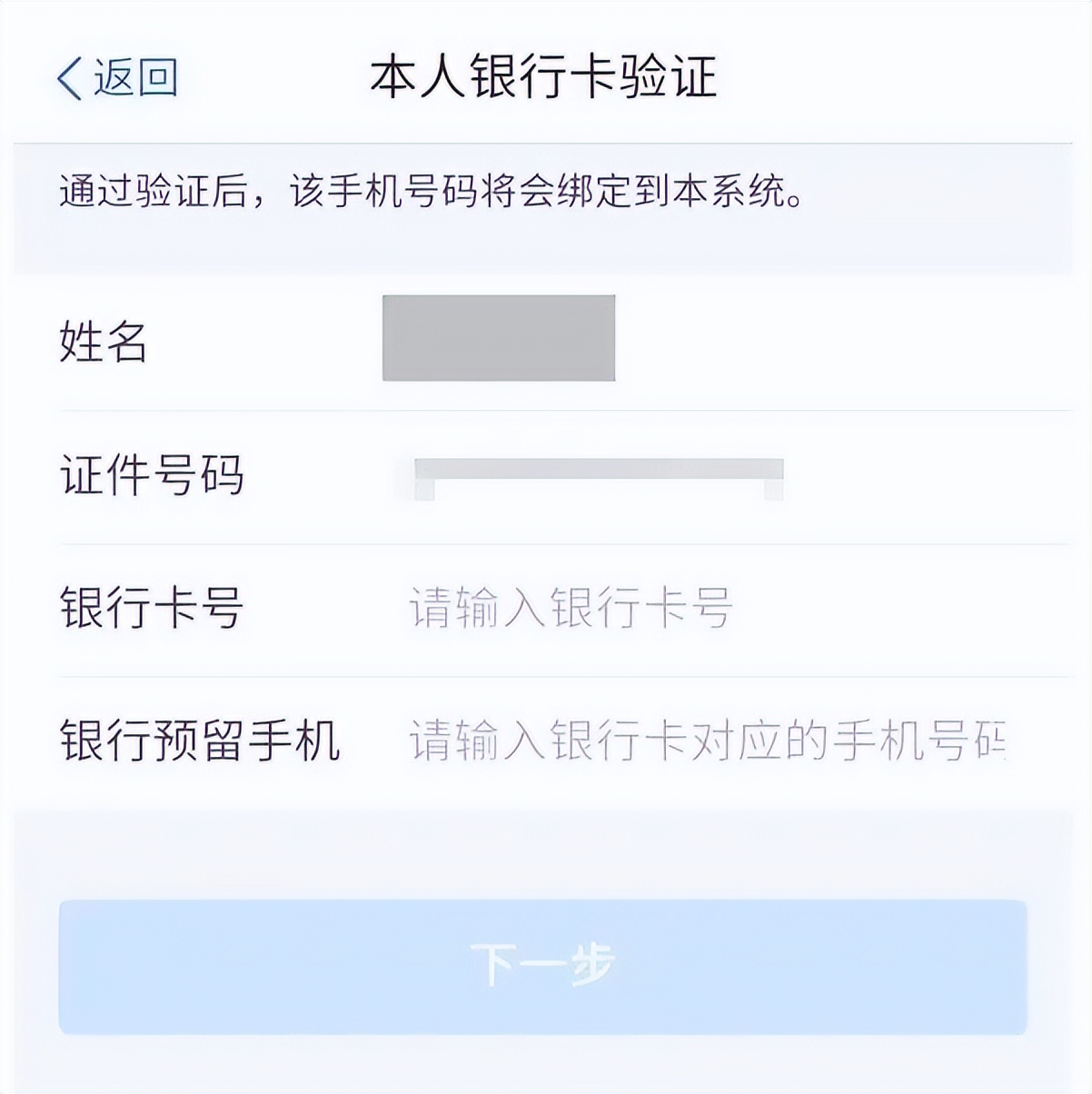Tap the ID number field row

[545, 472]
